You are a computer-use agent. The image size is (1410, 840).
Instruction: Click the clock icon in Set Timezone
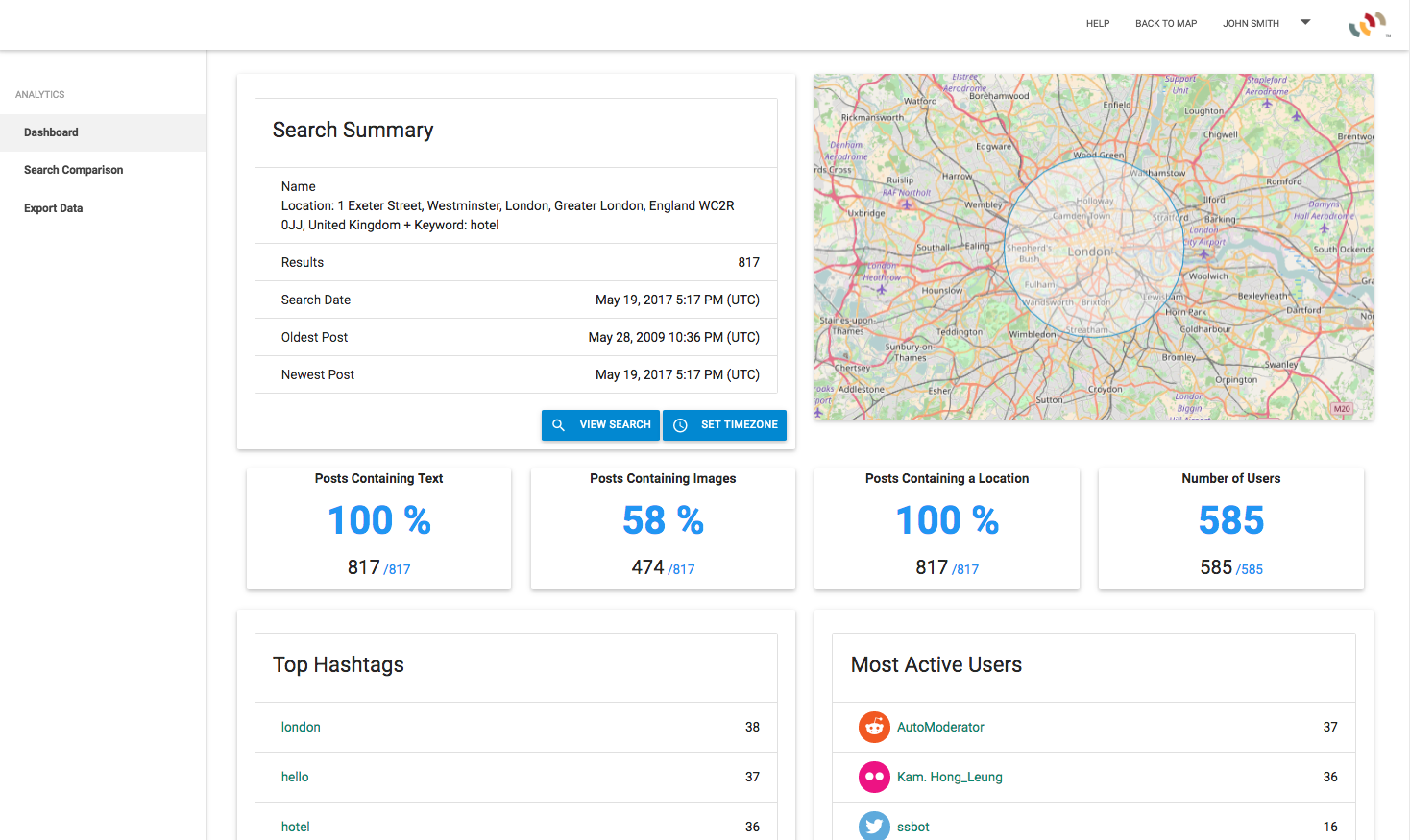[680, 425]
